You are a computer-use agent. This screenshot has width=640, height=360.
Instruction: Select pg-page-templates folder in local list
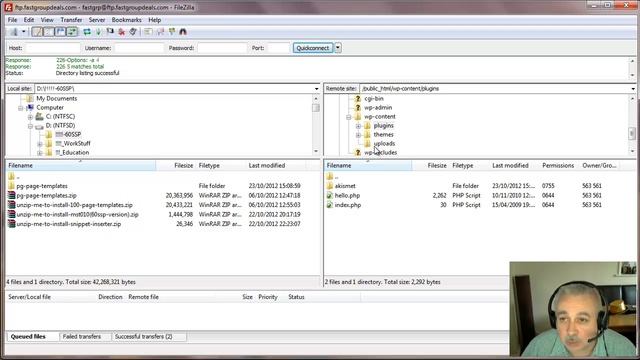(42, 186)
